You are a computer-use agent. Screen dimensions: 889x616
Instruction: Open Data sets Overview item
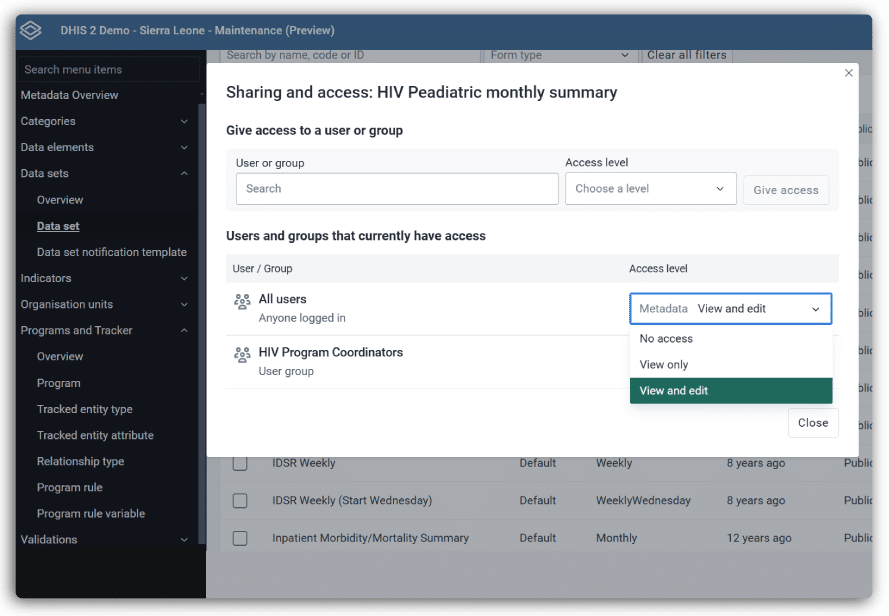pos(60,200)
